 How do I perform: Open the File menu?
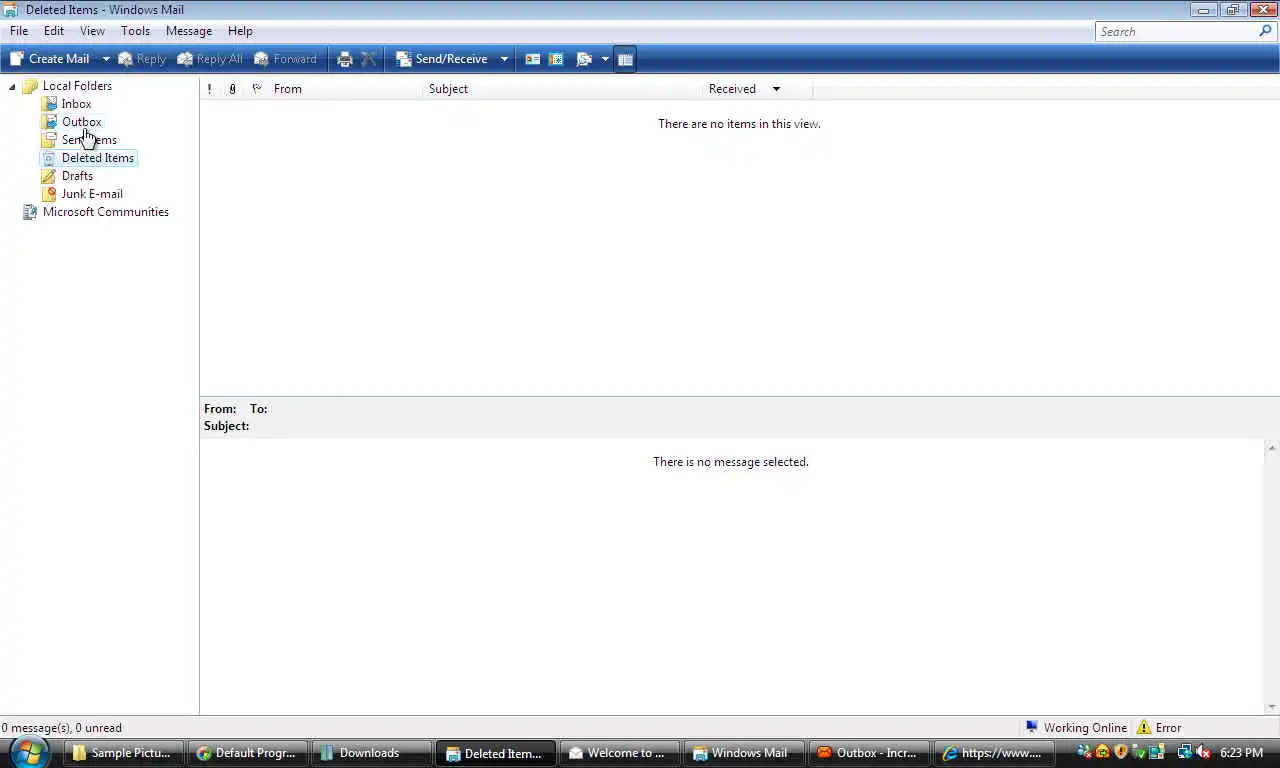tap(19, 31)
